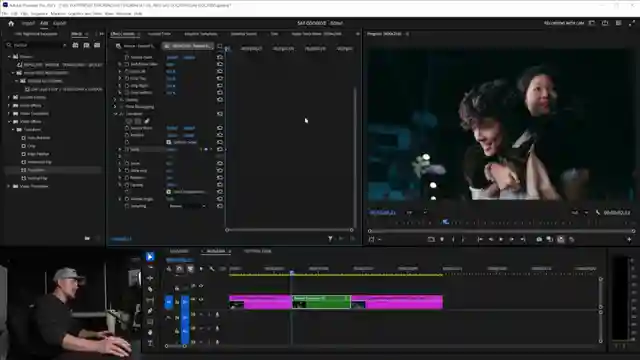This screenshot has height=360, width=640.
Task: Open the Home screen icon
Action: point(11,23)
